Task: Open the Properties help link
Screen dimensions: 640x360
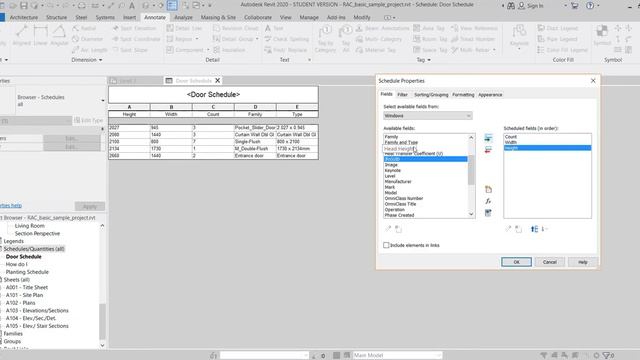Action: [x=11, y=205]
